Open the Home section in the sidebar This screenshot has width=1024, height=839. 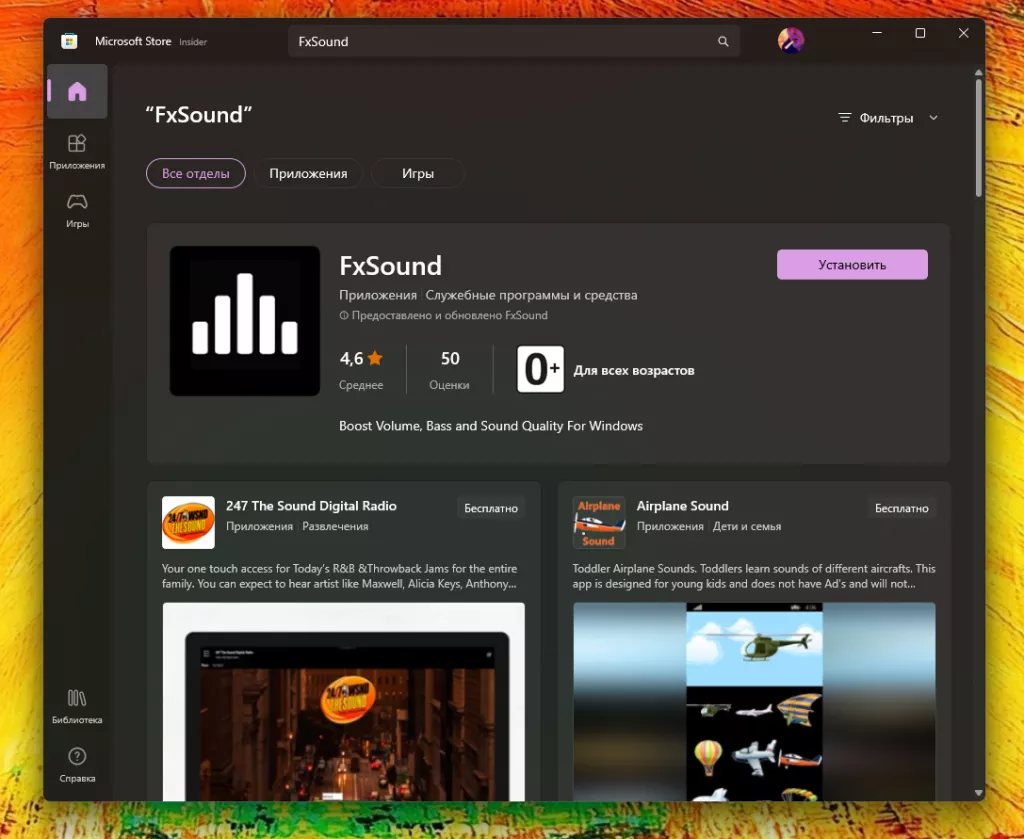tap(77, 92)
